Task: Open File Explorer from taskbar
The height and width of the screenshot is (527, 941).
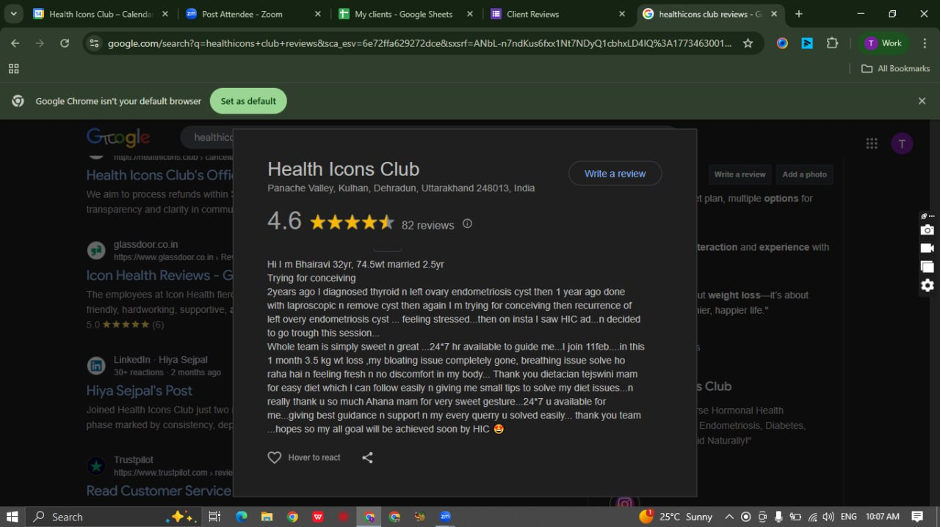Action: click(266, 516)
